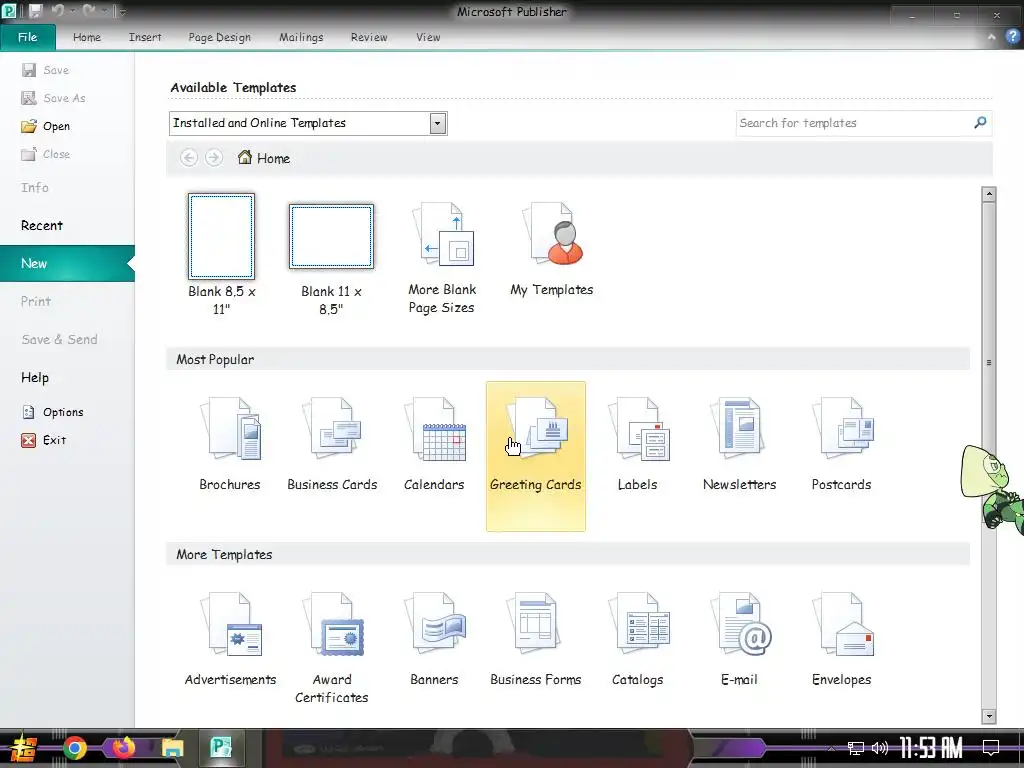Switch to the Page Design tab
Viewport: 1024px width, 768px height.
click(219, 37)
